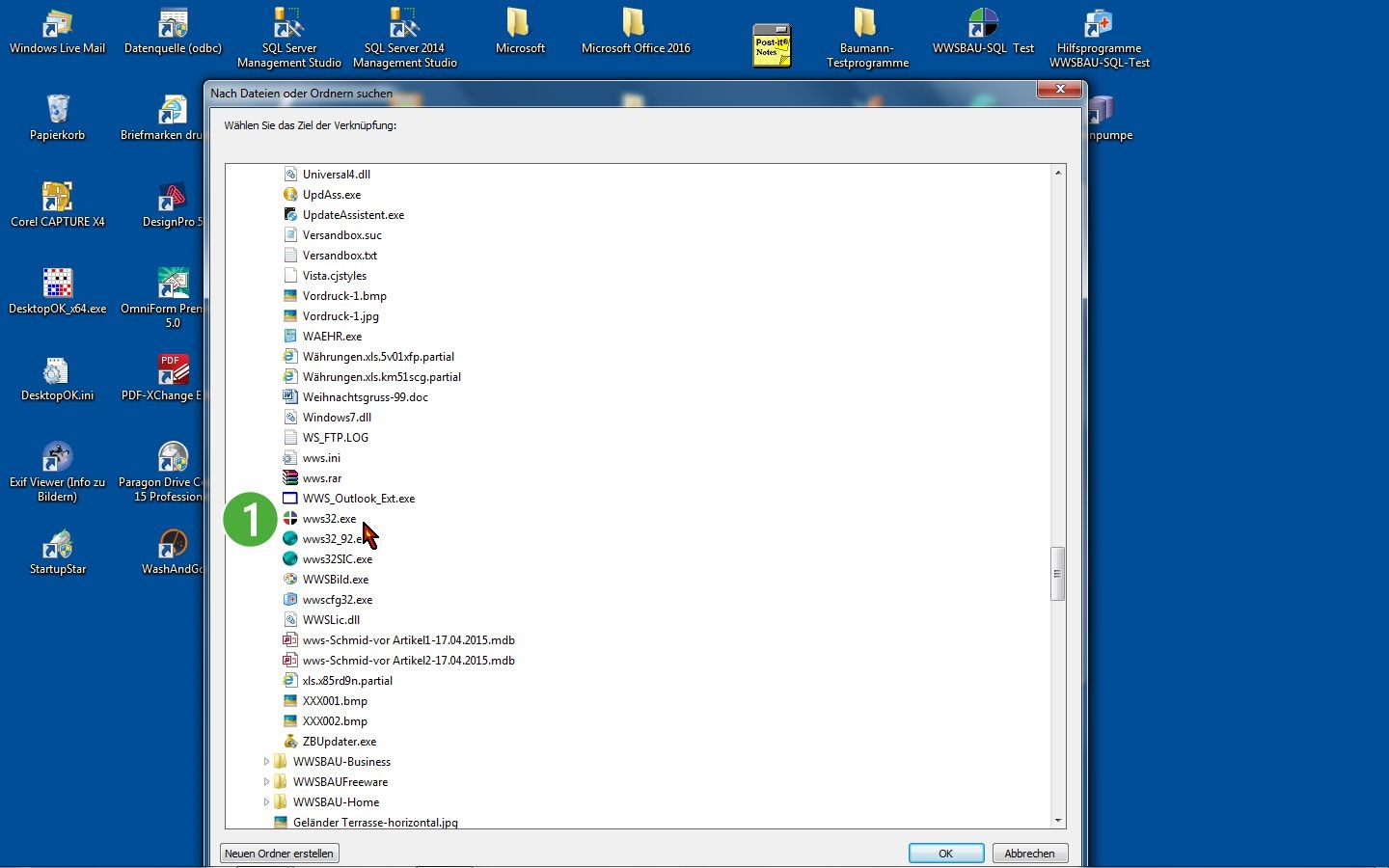Open the Microsoft Office 2016 folder

[636, 32]
